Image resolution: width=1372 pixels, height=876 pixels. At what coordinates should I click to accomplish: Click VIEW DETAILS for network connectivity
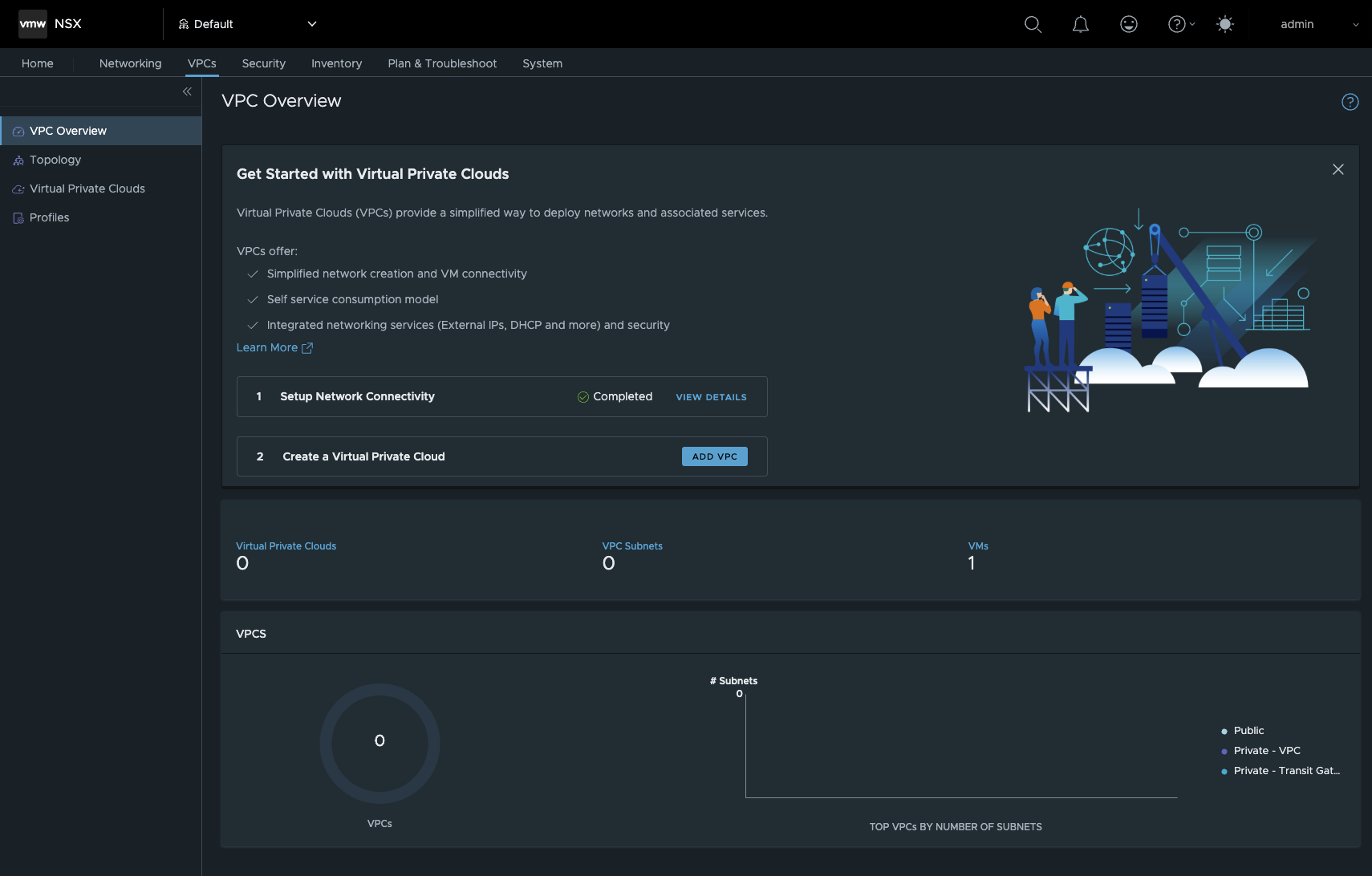pos(711,397)
